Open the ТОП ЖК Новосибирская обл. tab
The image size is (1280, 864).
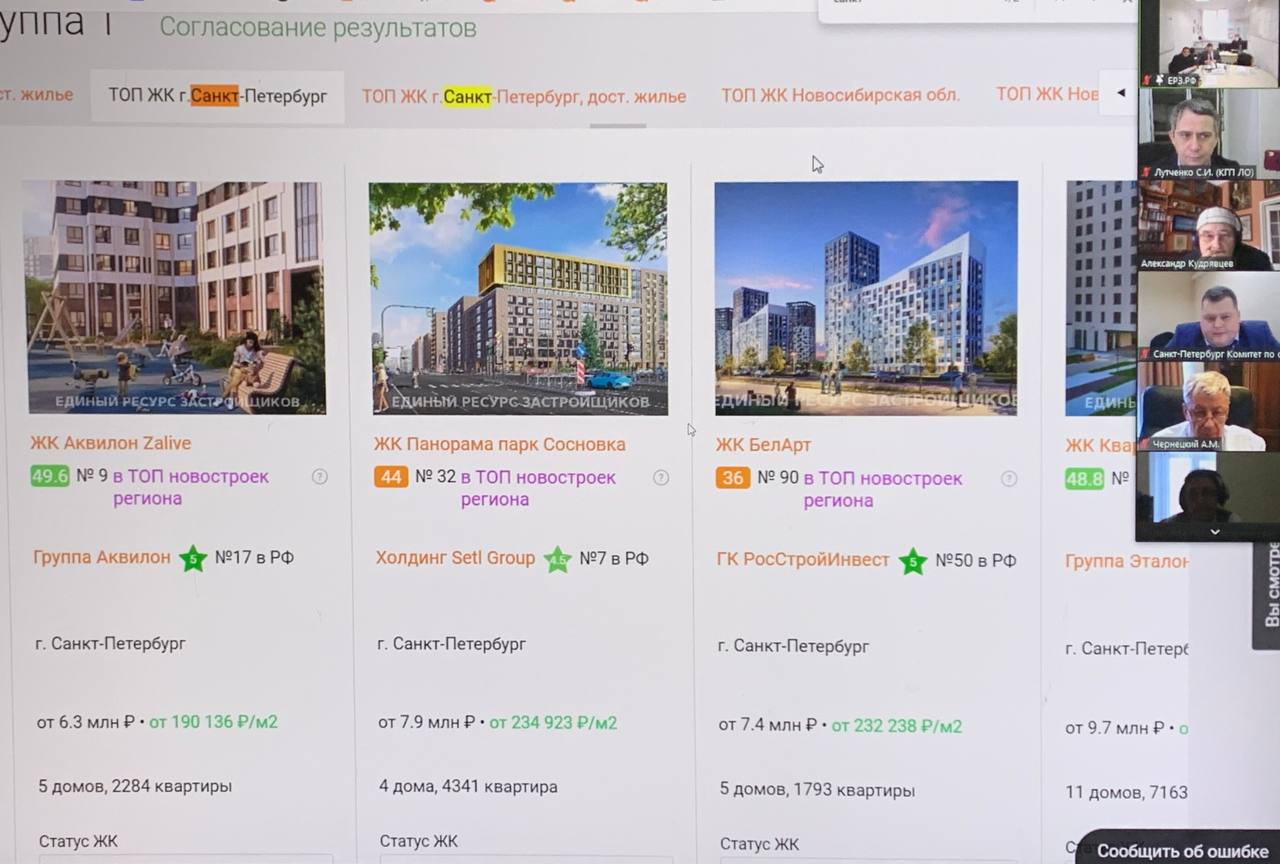tap(840, 95)
